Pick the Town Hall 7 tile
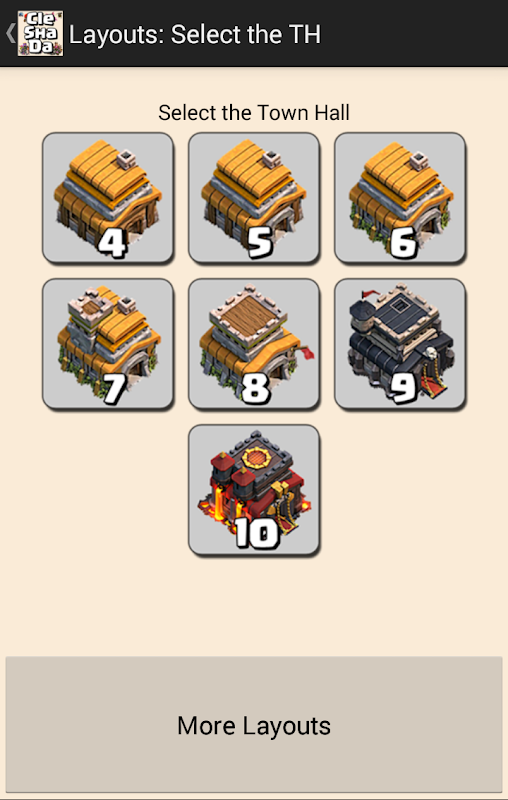This screenshot has height=800, width=508. (x=108, y=344)
